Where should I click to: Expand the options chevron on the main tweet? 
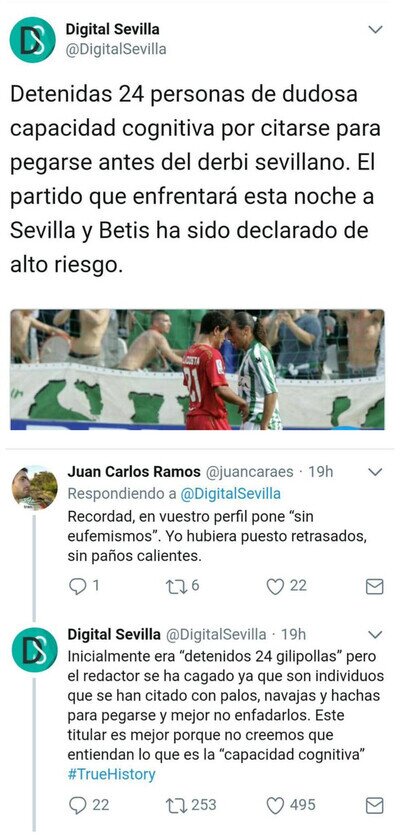click(x=375, y=30)
